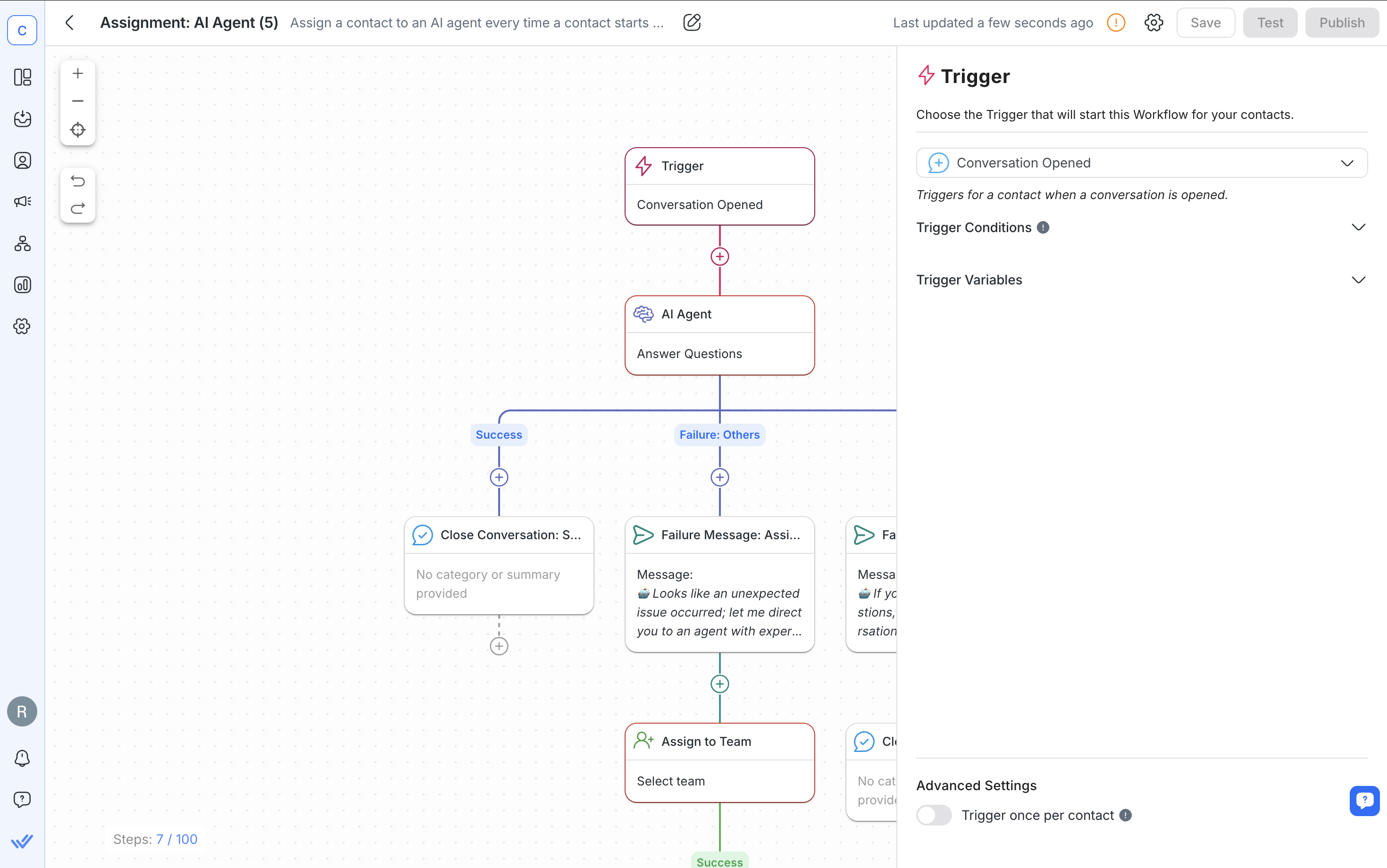Open the Broadcasts megaphone icon

click(x=22, y=201)
